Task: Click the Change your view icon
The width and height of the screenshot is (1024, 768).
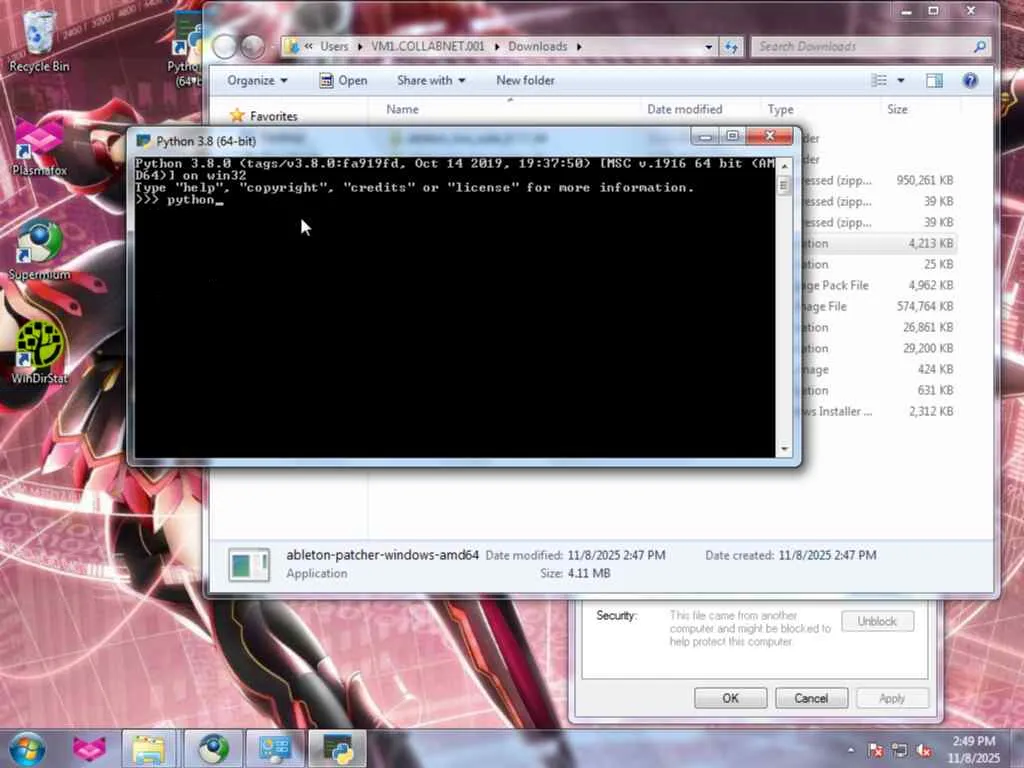Action: 879,80
